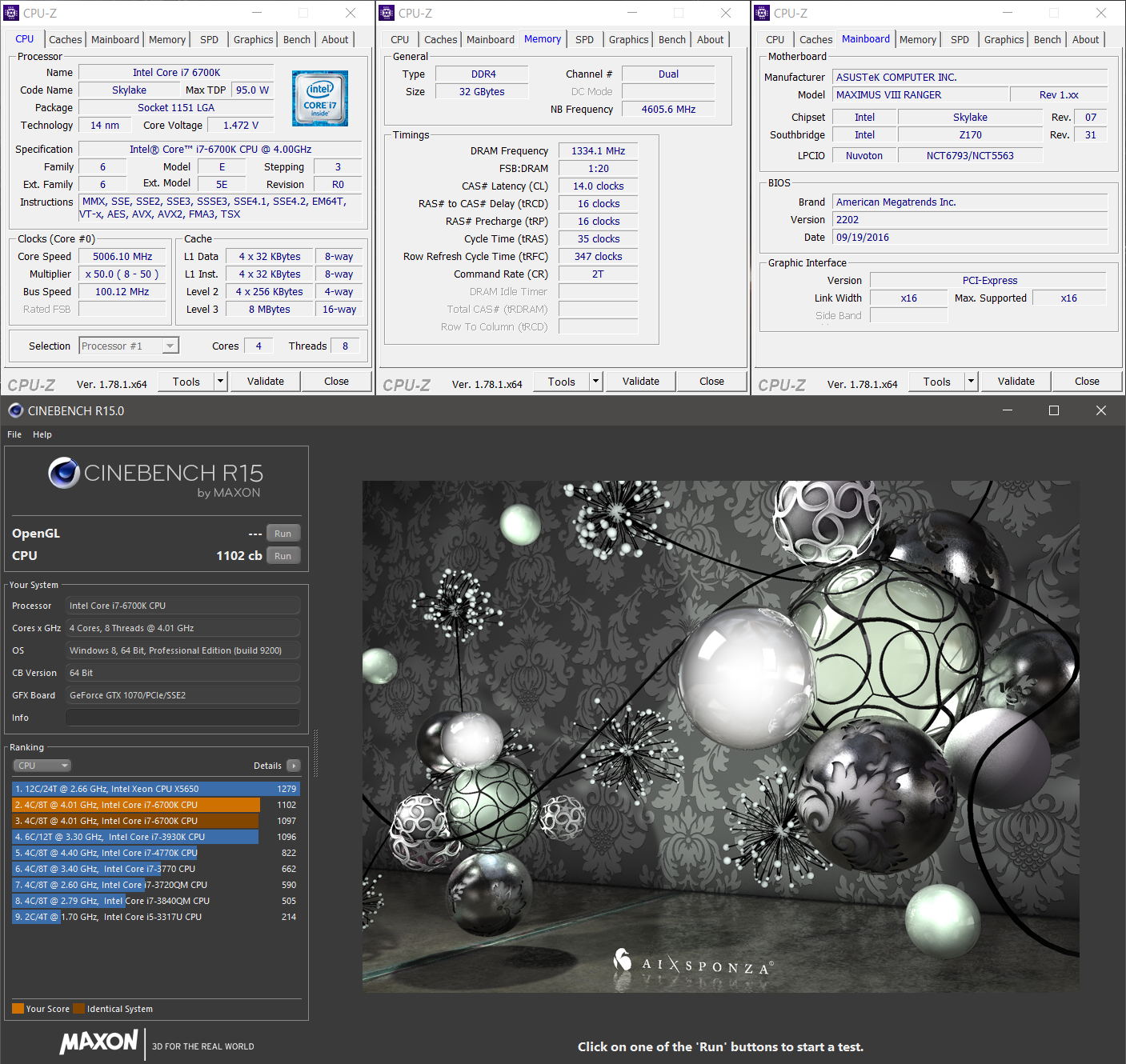This screenshot has width=1126, height=1064.
Task: Click Chipset name Skylake in Mainboard
Action: [970, 118]
